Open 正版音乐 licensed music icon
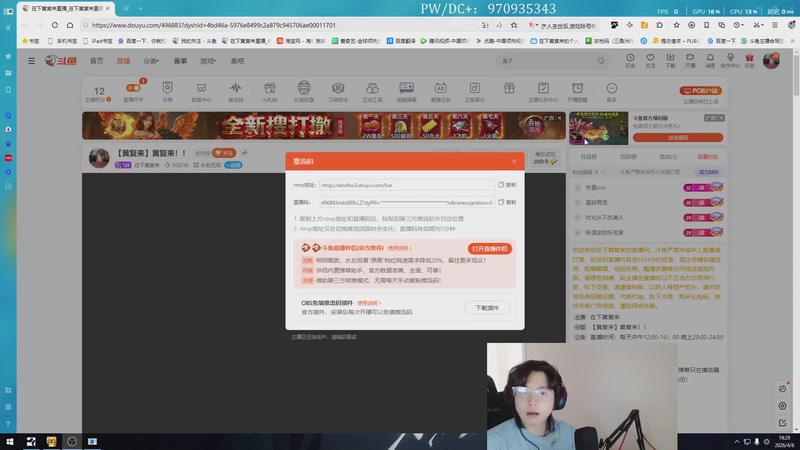The image size is (800, 450). (474, 92)
